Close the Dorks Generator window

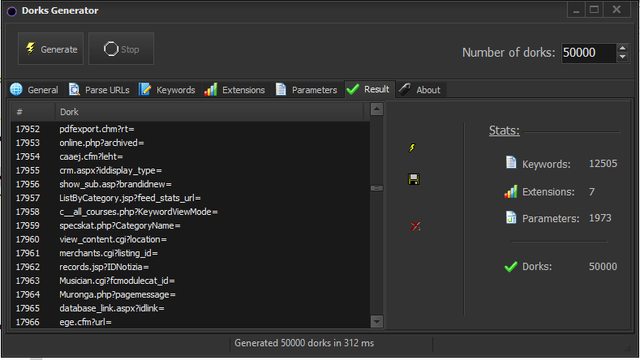pyautogui.click(x=617, y=10)
